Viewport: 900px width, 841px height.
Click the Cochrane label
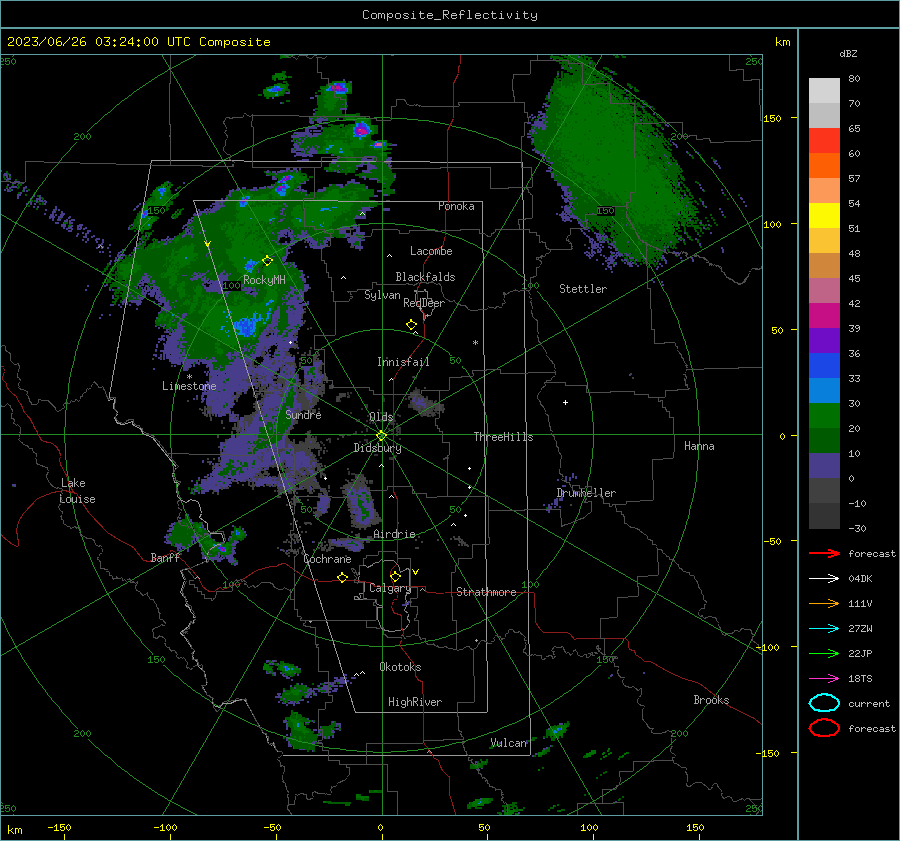point(327,559)
